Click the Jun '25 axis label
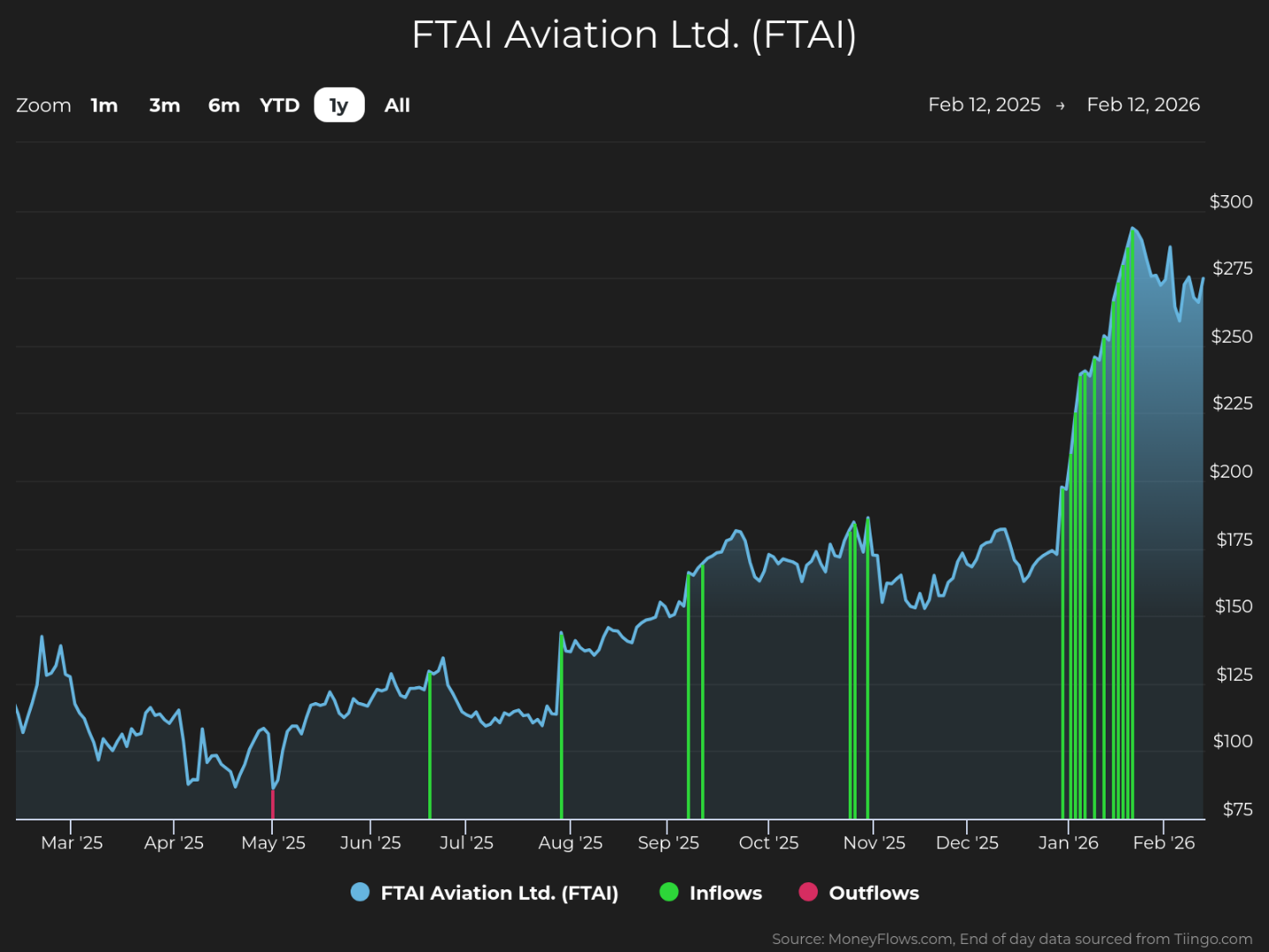 [x=371, y=842]
